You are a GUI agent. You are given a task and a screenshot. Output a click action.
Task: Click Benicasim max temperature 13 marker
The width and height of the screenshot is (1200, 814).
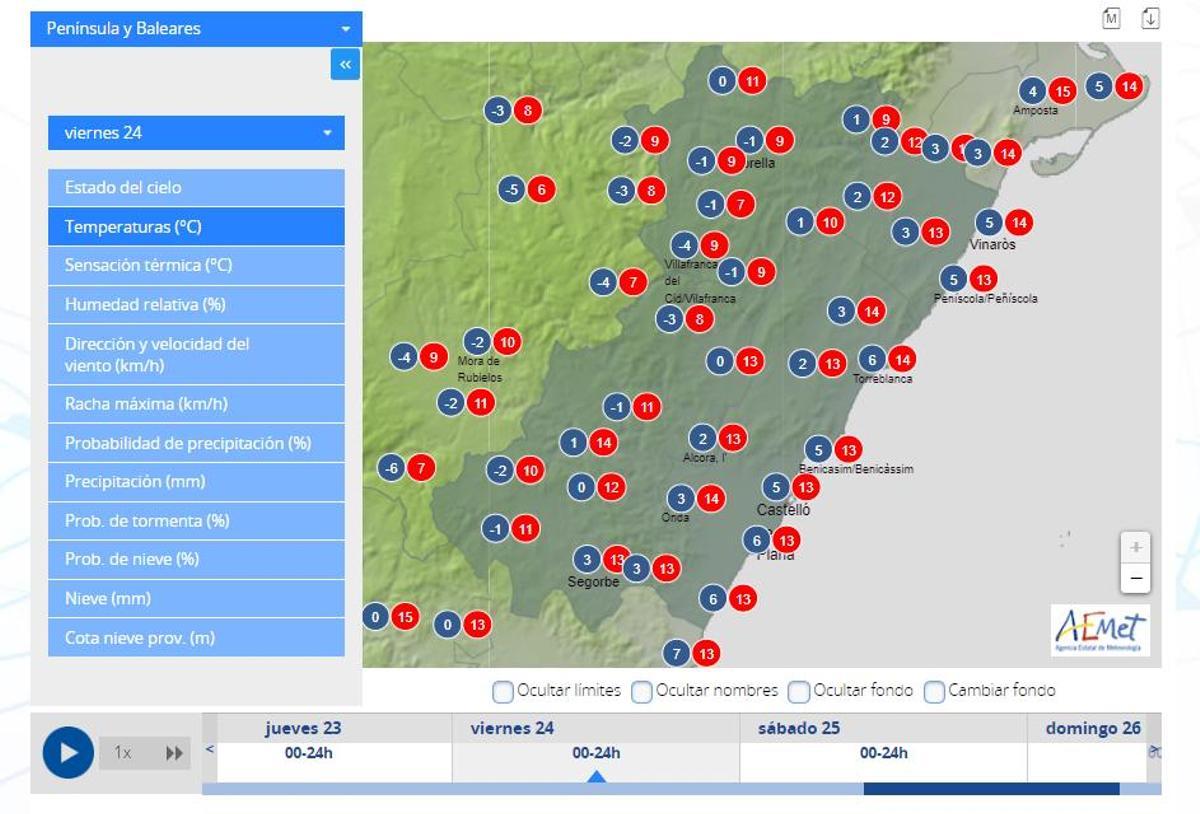click(848, 450)
